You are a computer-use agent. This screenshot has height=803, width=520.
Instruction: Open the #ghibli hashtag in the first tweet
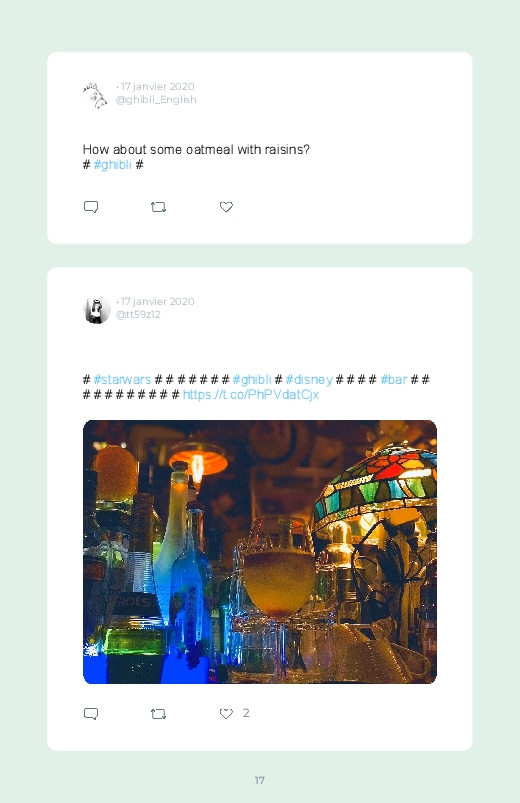coord(112,164)
